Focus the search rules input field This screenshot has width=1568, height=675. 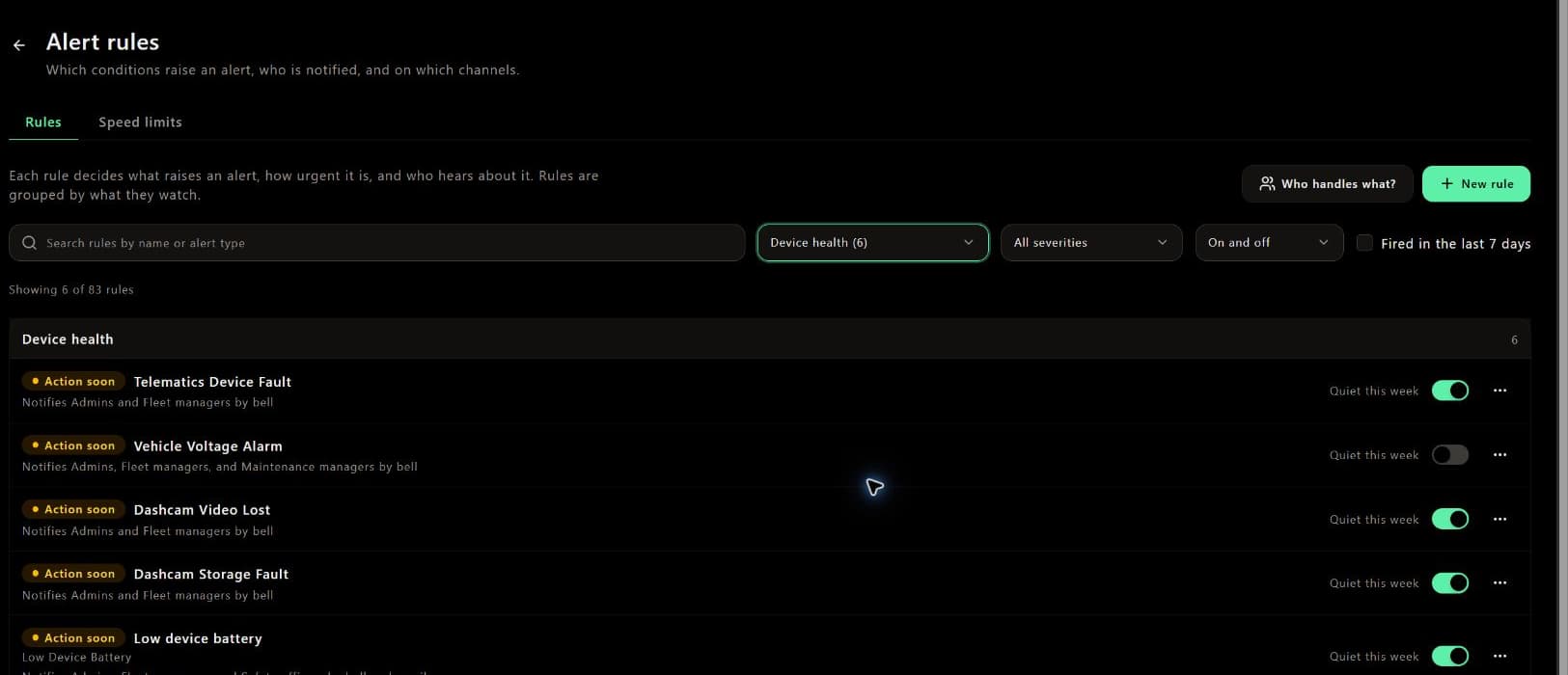(376, 243)
